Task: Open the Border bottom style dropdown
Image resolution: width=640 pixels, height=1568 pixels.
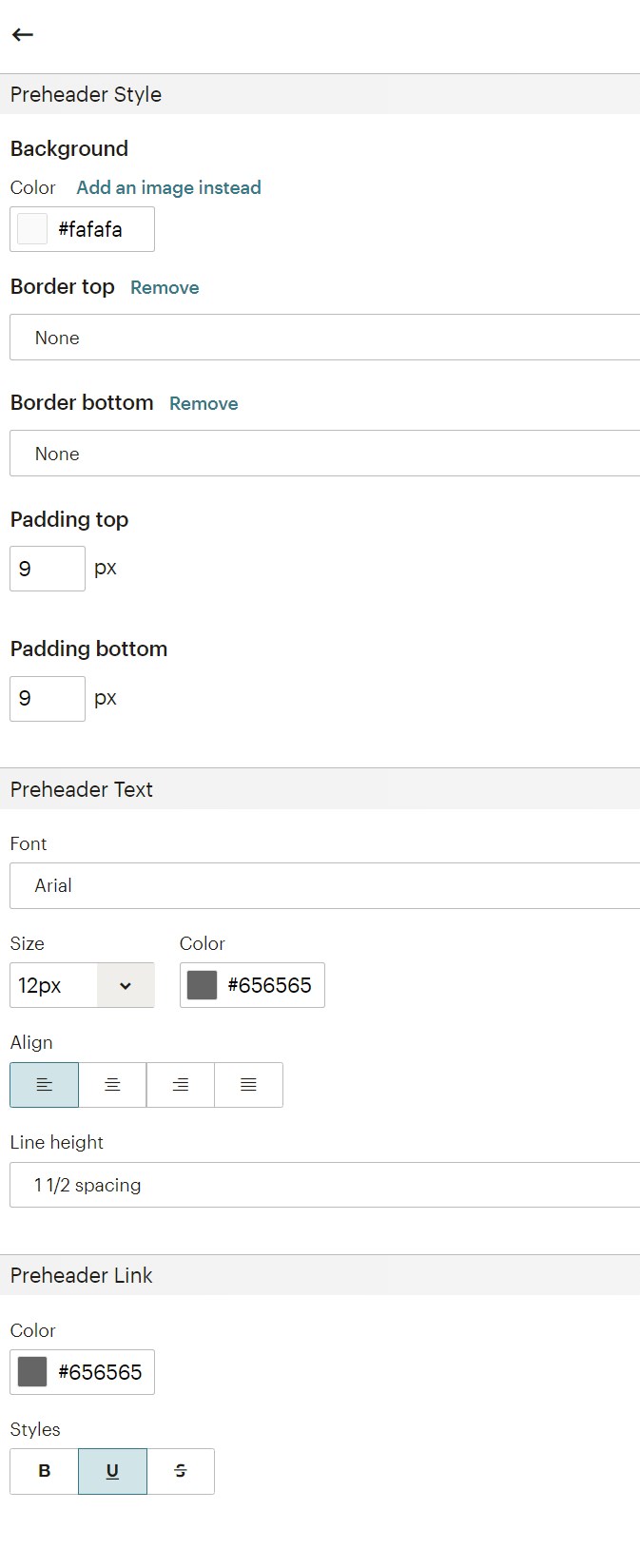Action: [323, 454]
